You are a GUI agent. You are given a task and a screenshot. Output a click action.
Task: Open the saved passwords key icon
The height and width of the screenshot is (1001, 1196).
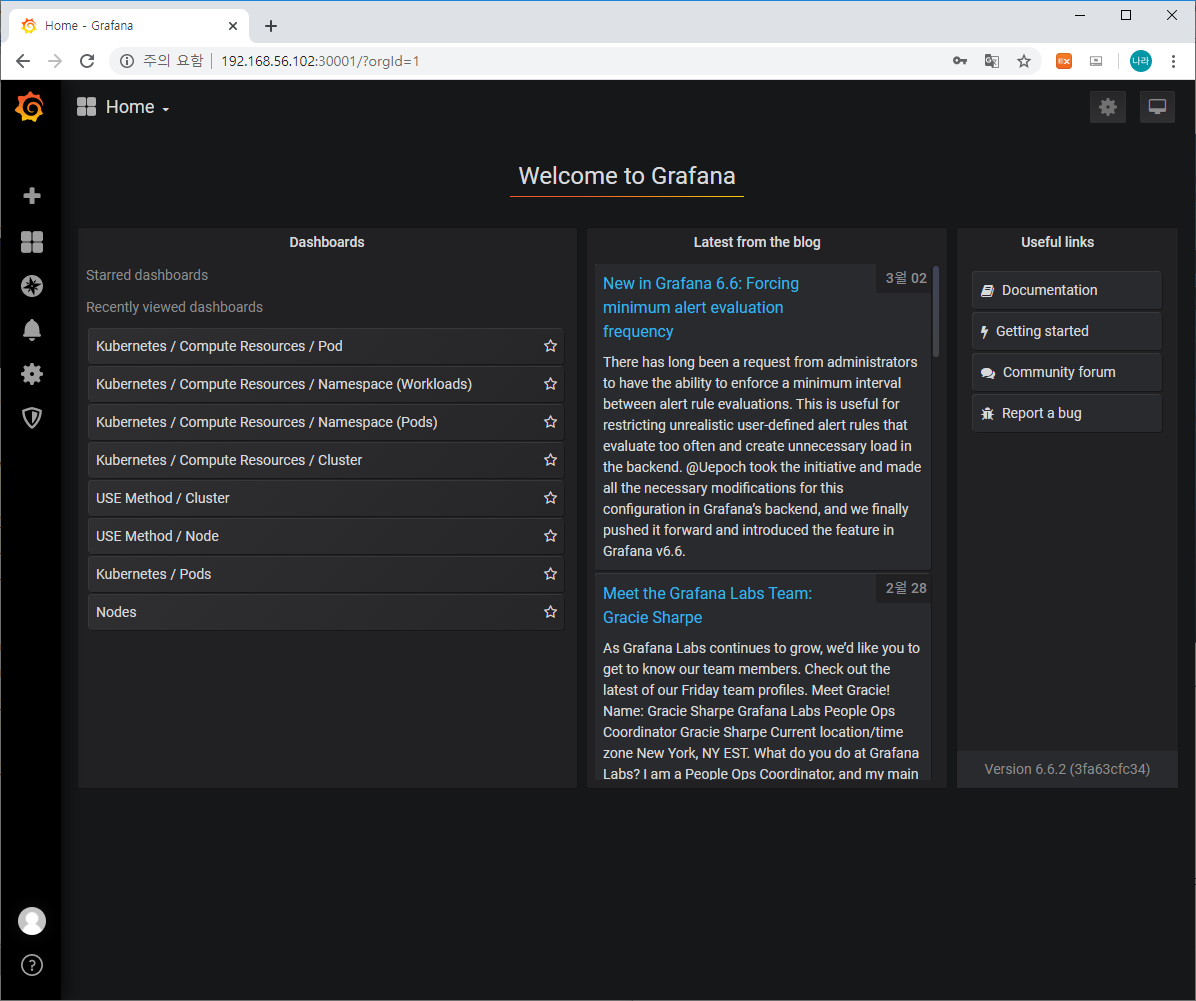960,61
